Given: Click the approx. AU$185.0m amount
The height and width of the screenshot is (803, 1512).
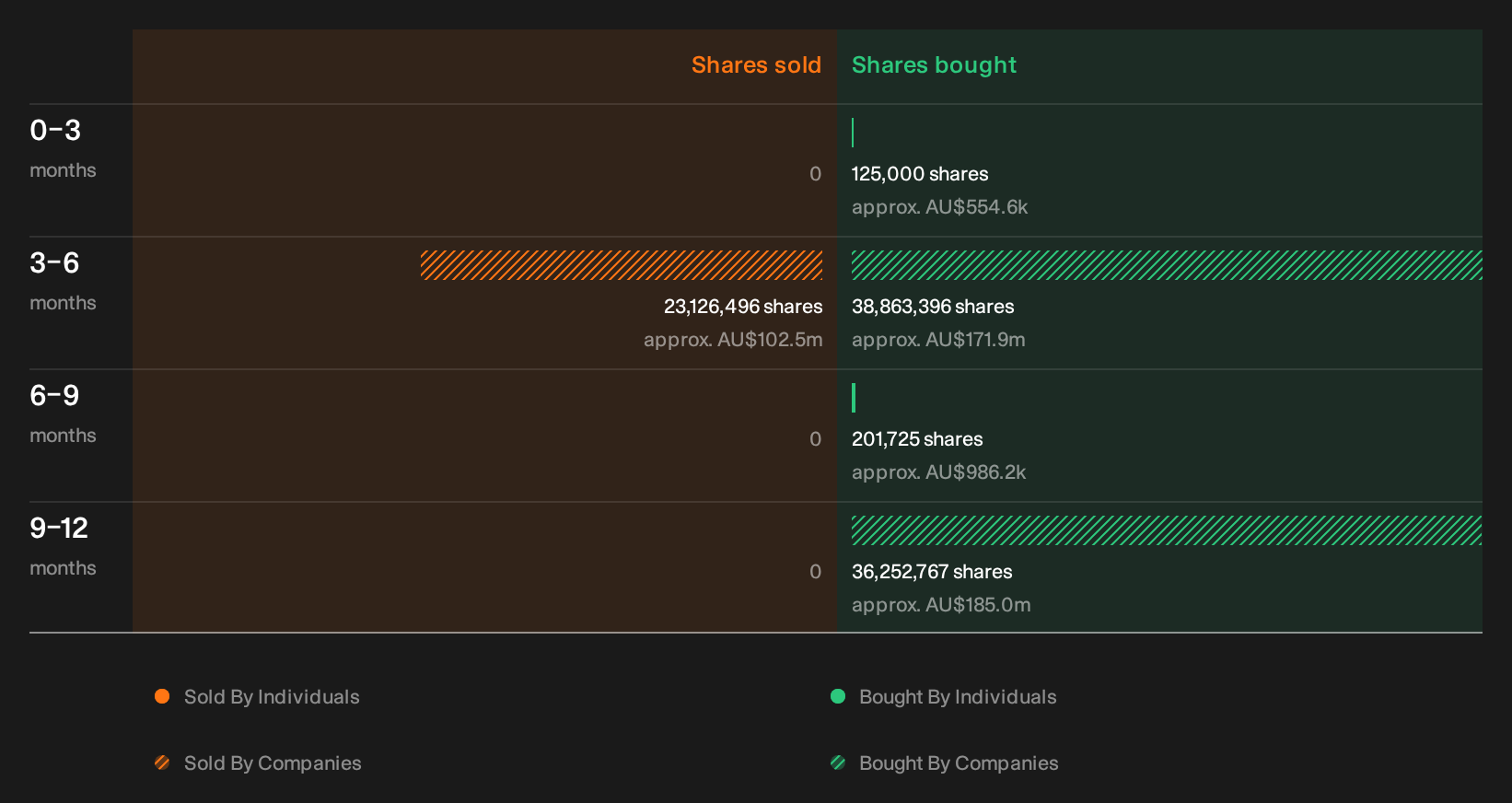Looking at the screenshot, I should point(941,605).
